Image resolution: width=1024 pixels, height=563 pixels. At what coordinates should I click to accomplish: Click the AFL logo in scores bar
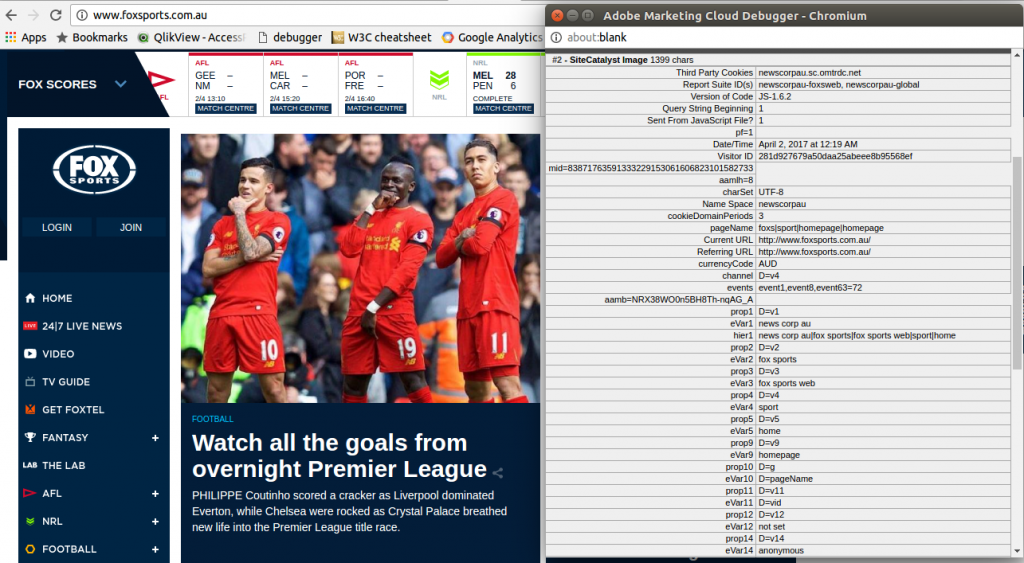coord(161,81)
